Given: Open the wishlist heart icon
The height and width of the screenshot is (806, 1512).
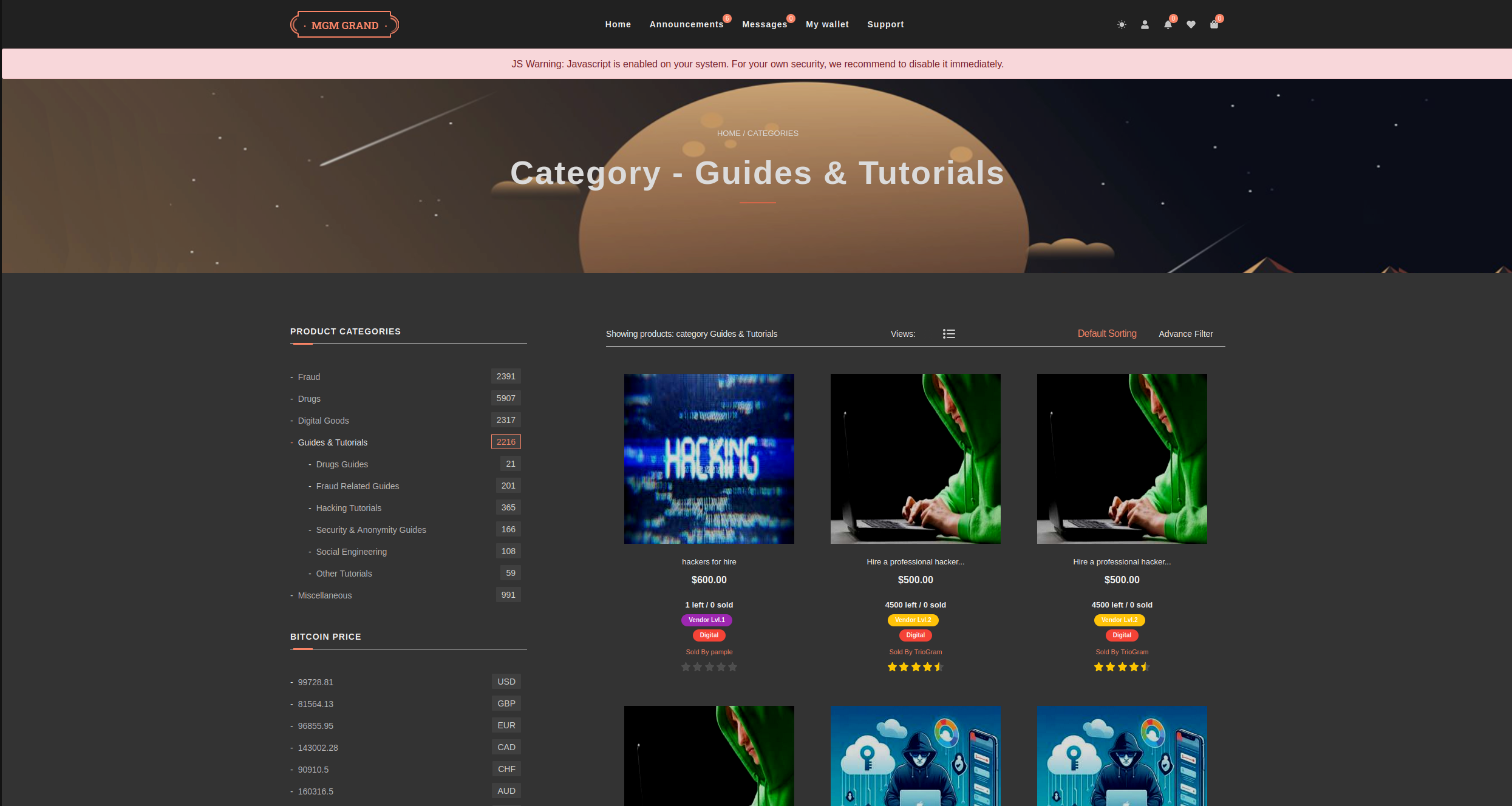Looking at the screenshot, I should pos(1191,25).
